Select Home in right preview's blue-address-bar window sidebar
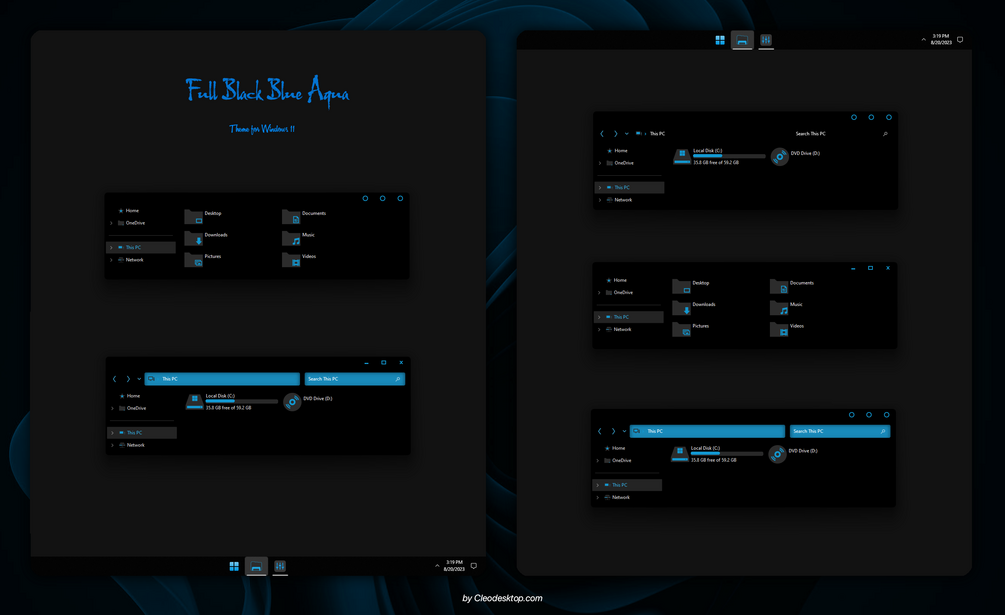Viewport: 1005px width, 615px height. [615, 448]
